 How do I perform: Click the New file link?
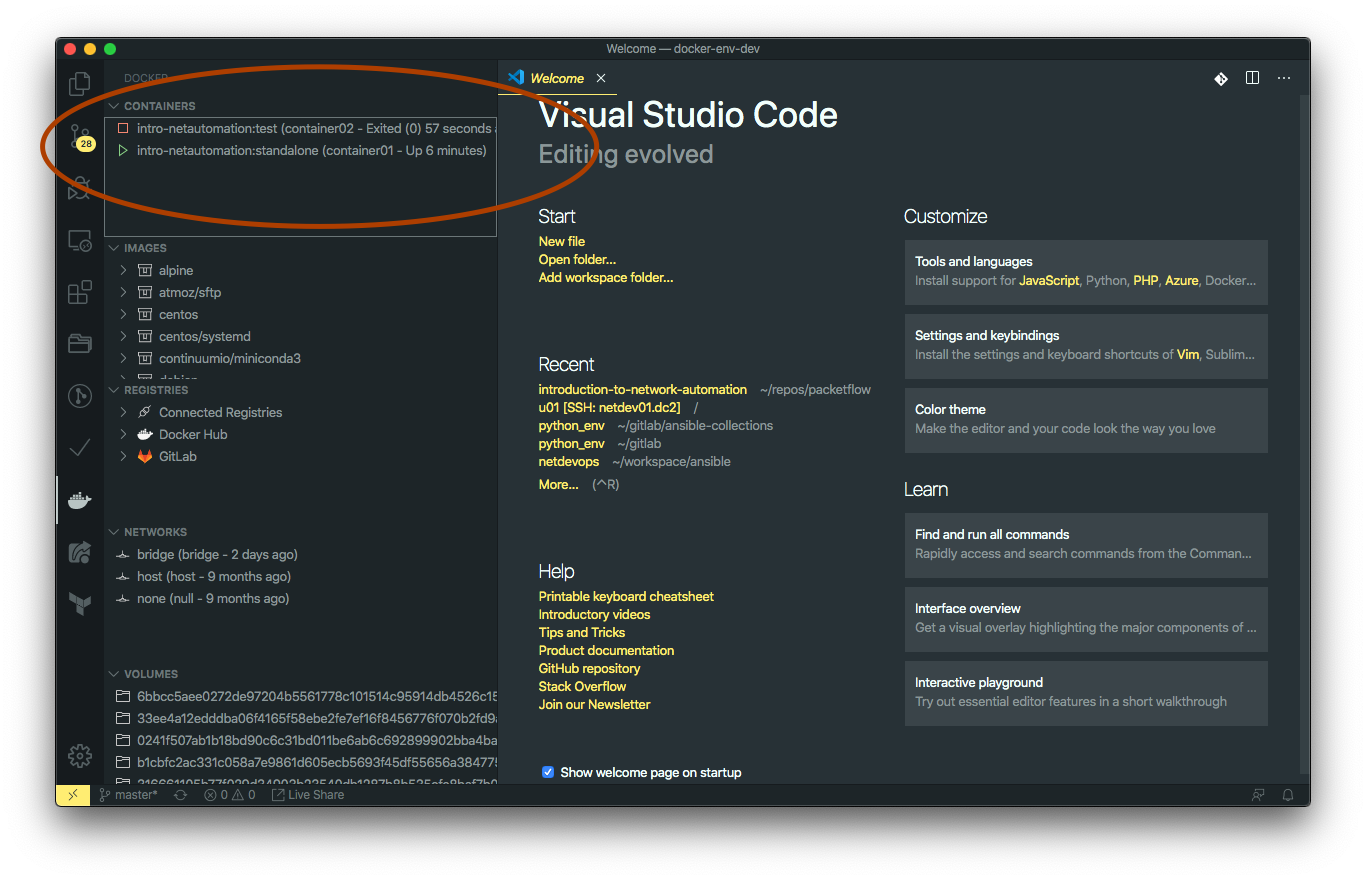[x=561, y=241]
